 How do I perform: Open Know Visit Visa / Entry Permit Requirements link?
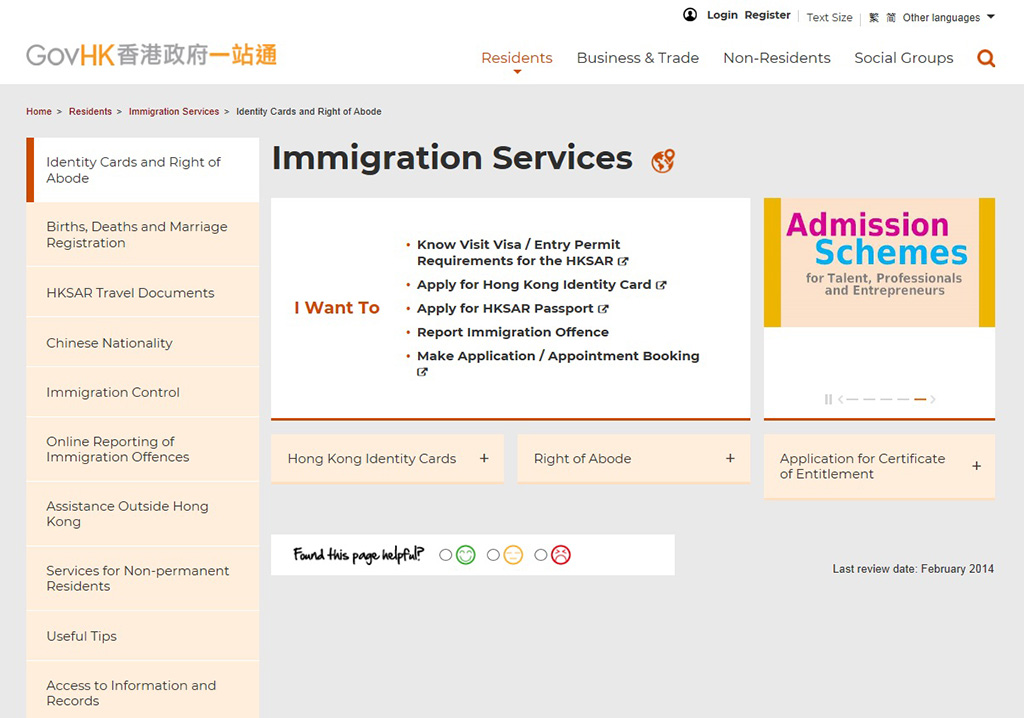(x=519, y=253)
